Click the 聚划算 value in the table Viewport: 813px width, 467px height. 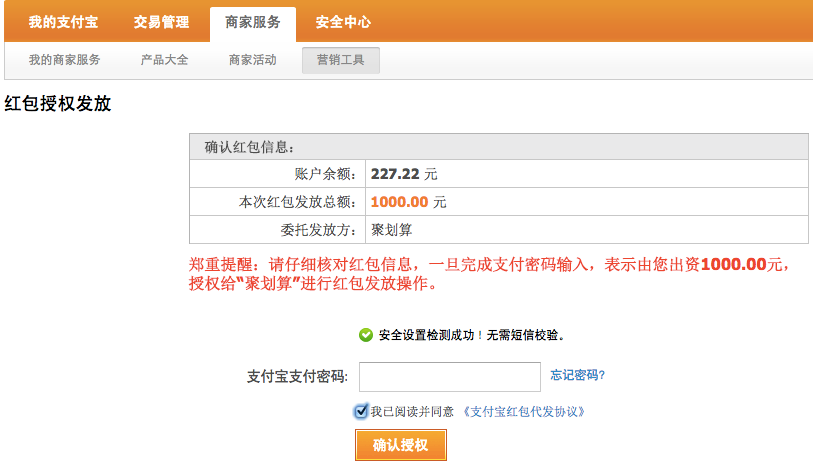tap(391, 230)
